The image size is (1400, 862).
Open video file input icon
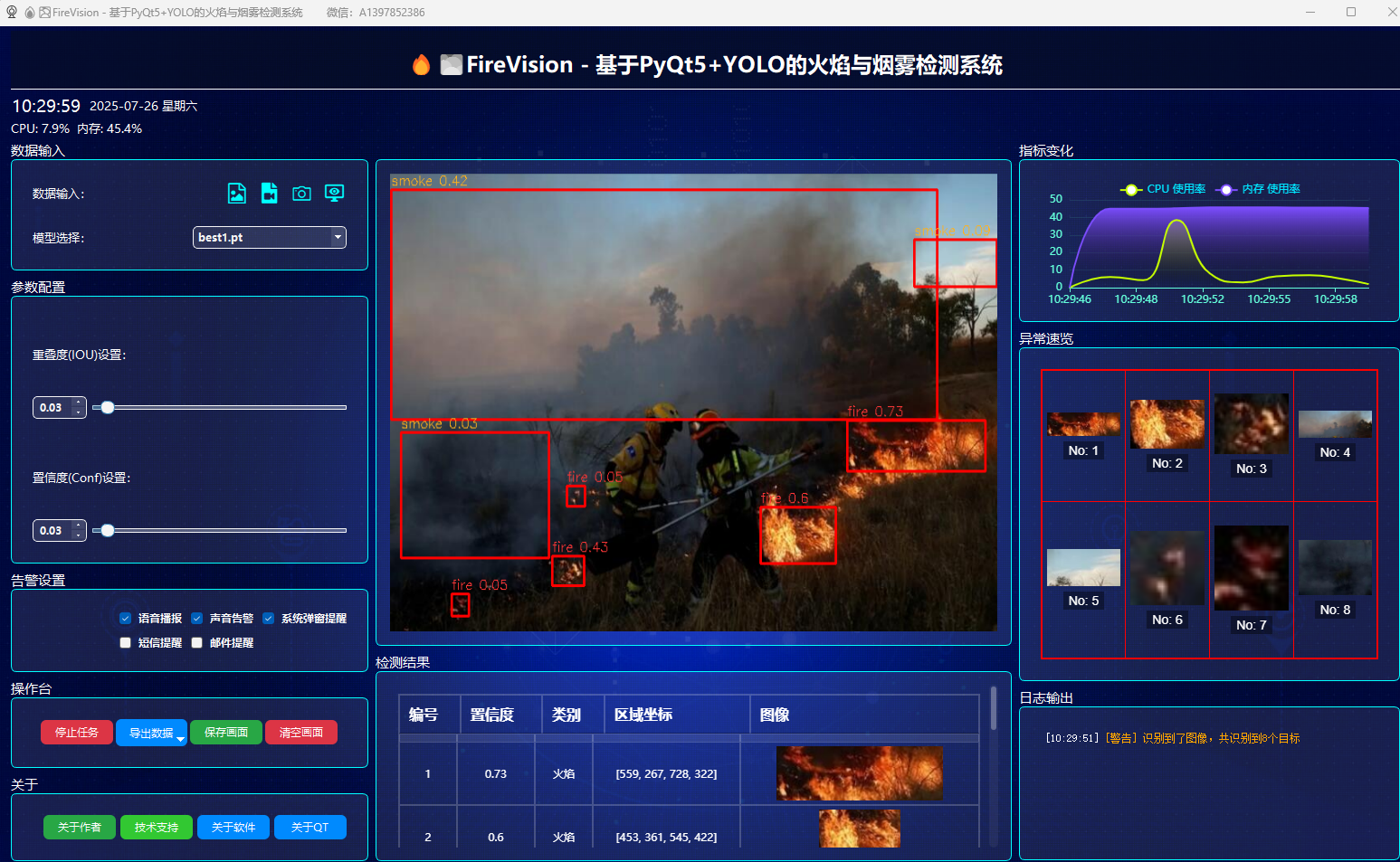coord(270,193)
